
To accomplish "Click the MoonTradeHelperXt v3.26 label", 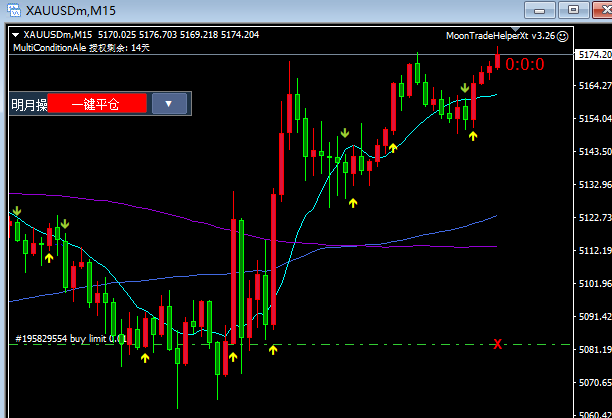I will pos(500,36).
